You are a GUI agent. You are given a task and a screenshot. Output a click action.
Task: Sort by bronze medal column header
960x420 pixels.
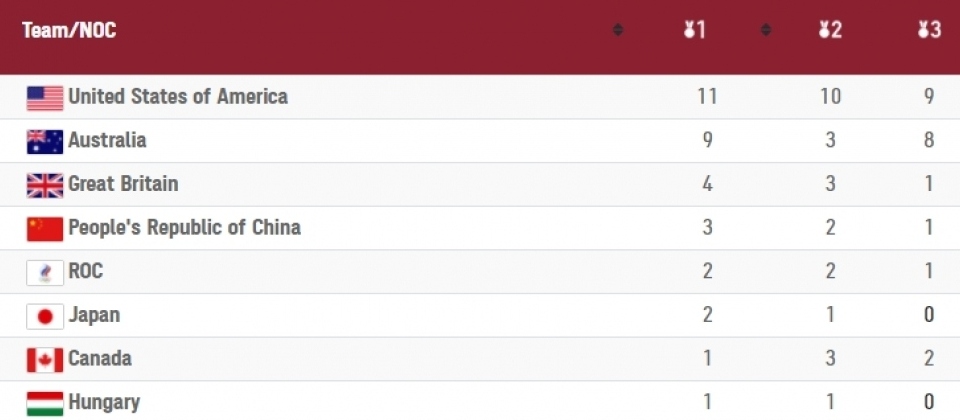(929, 30)
